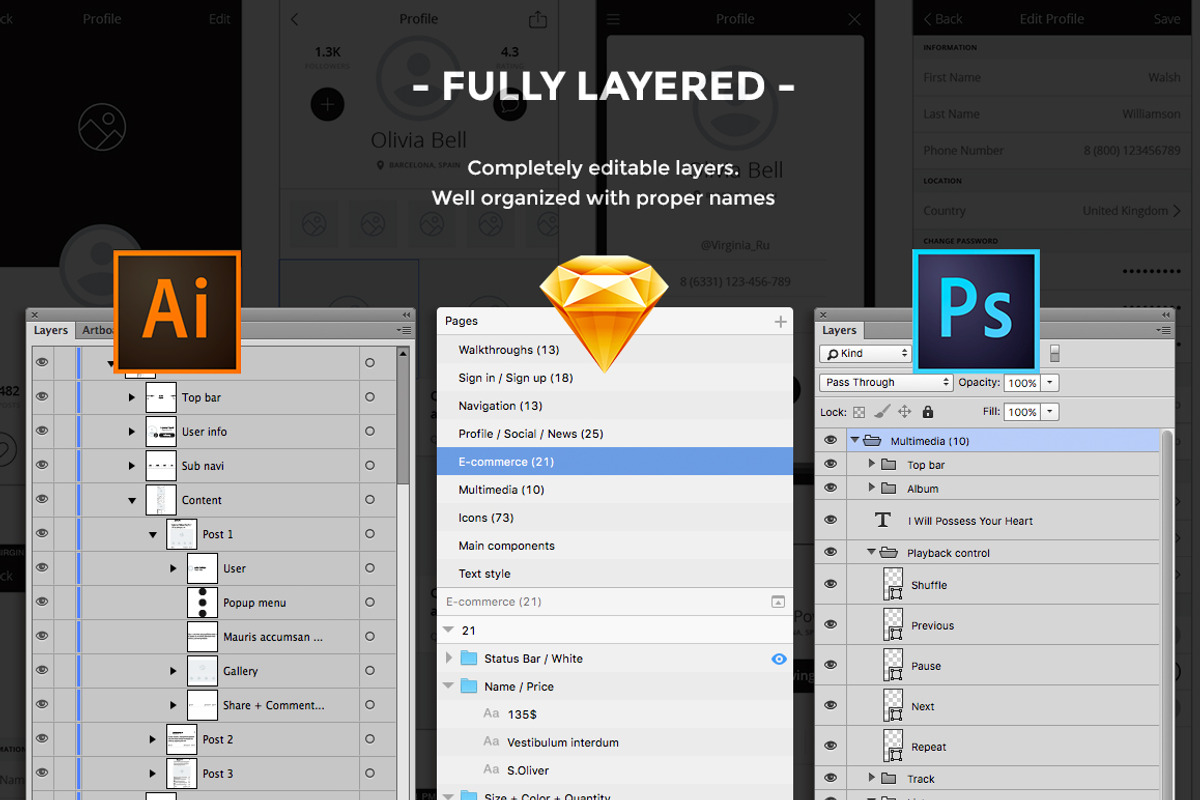Click the Track folder icon in Photoshop
The height and width of the screenshot is (800, 1200).
pos(889,778)
